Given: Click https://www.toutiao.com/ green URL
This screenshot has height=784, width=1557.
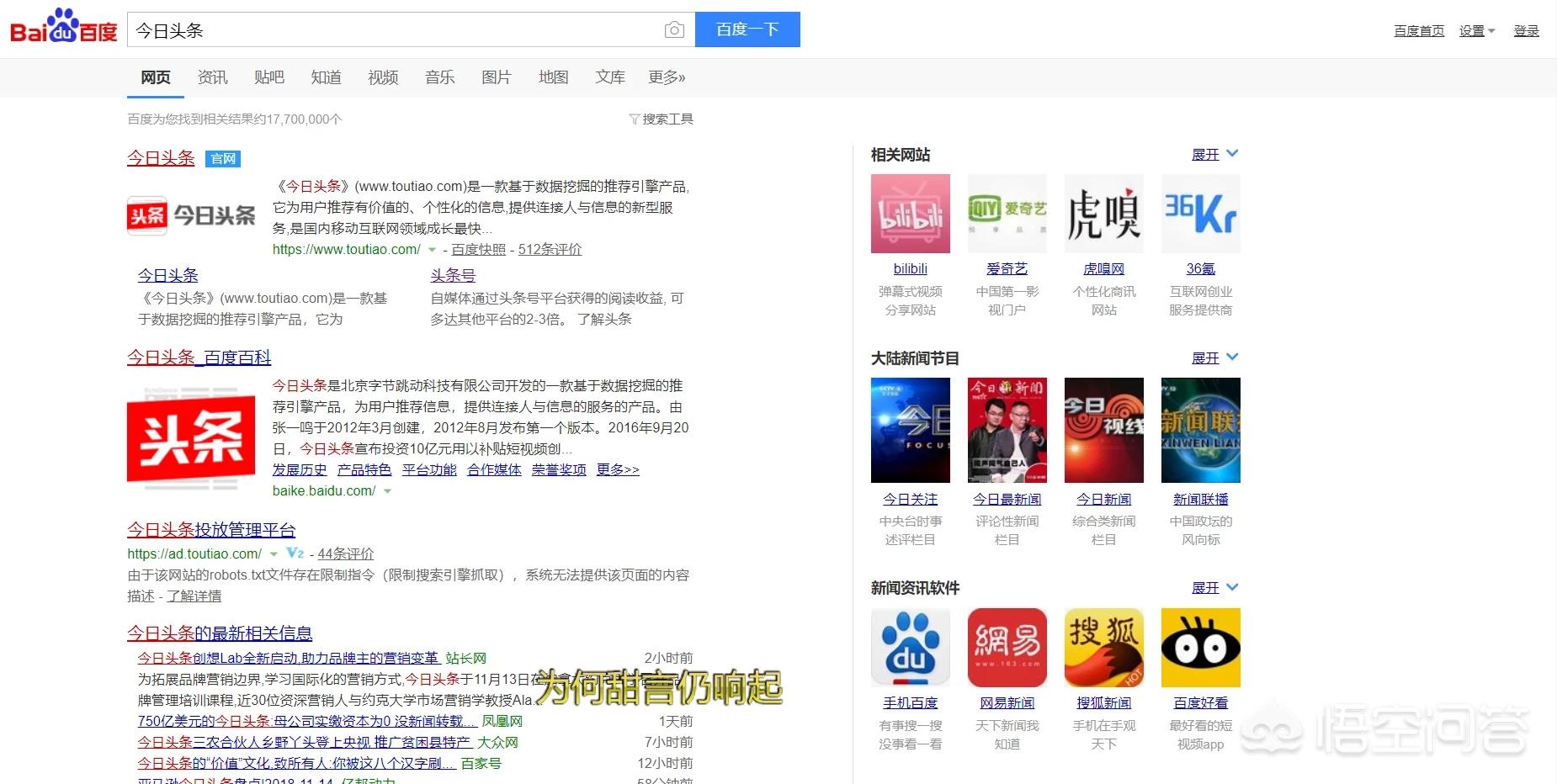Looking at the screenshot, I should click(346, 250).
